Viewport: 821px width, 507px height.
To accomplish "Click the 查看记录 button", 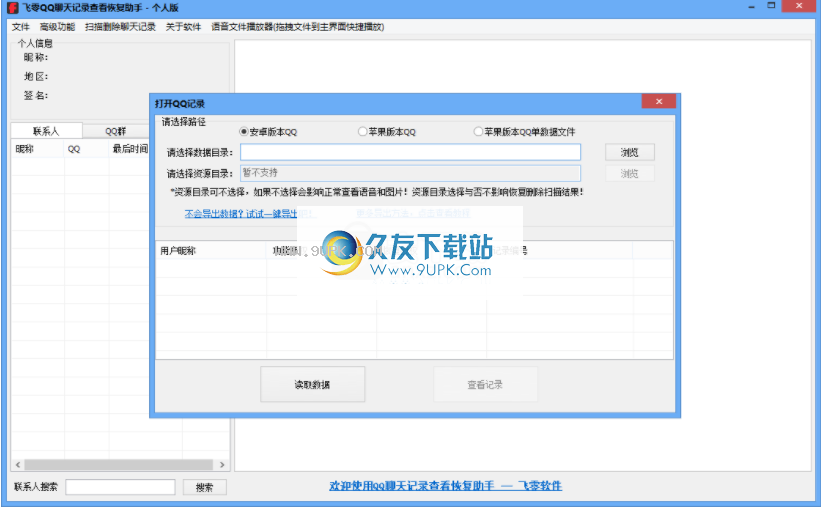I will tap(485, 384).
